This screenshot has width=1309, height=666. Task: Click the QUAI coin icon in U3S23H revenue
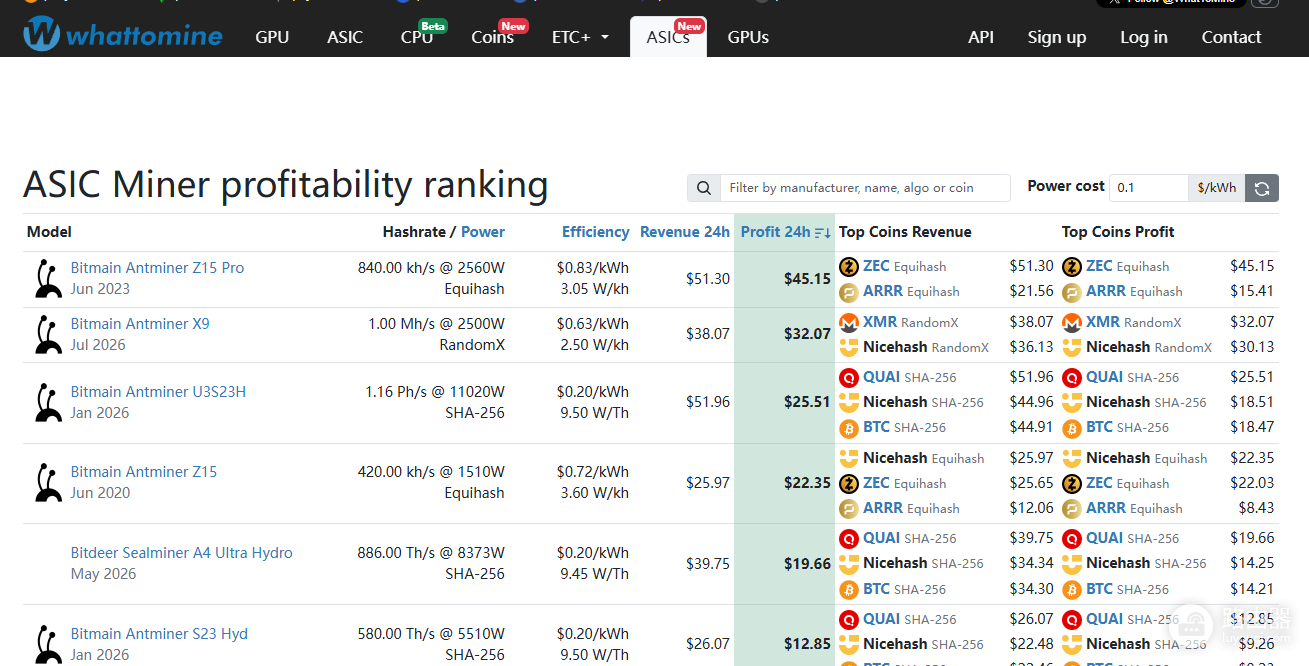[x=849, y=378]
